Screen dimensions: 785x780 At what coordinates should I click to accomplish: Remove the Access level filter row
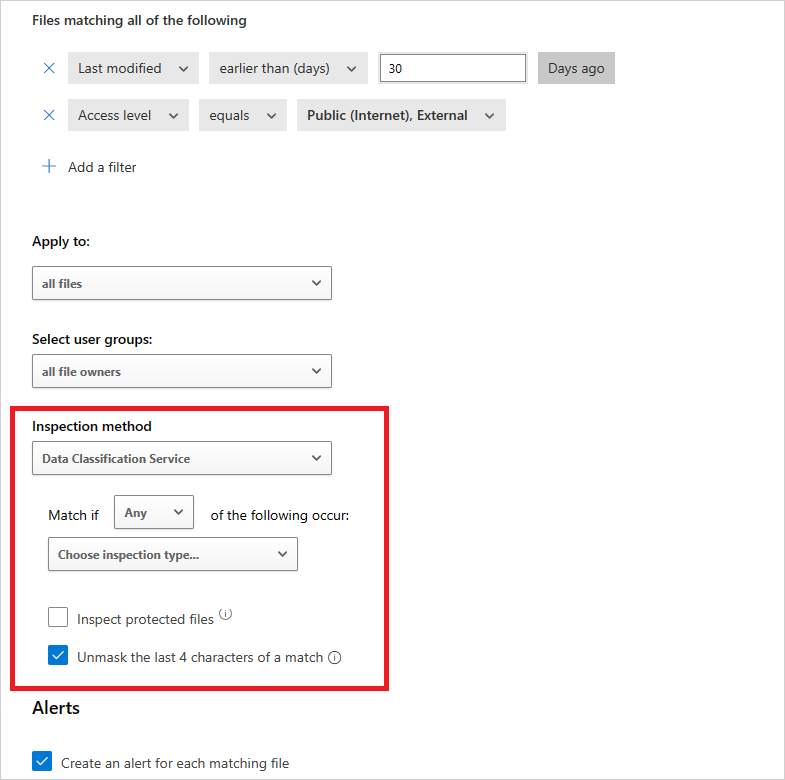coord(49,115)
